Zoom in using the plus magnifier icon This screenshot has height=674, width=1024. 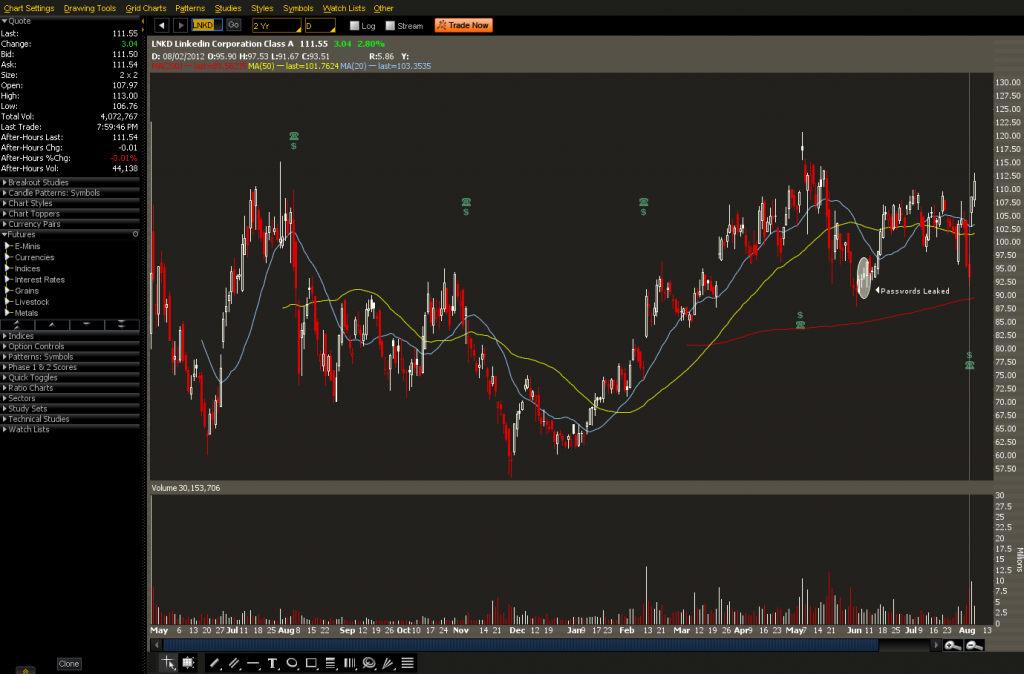point(953,645)
